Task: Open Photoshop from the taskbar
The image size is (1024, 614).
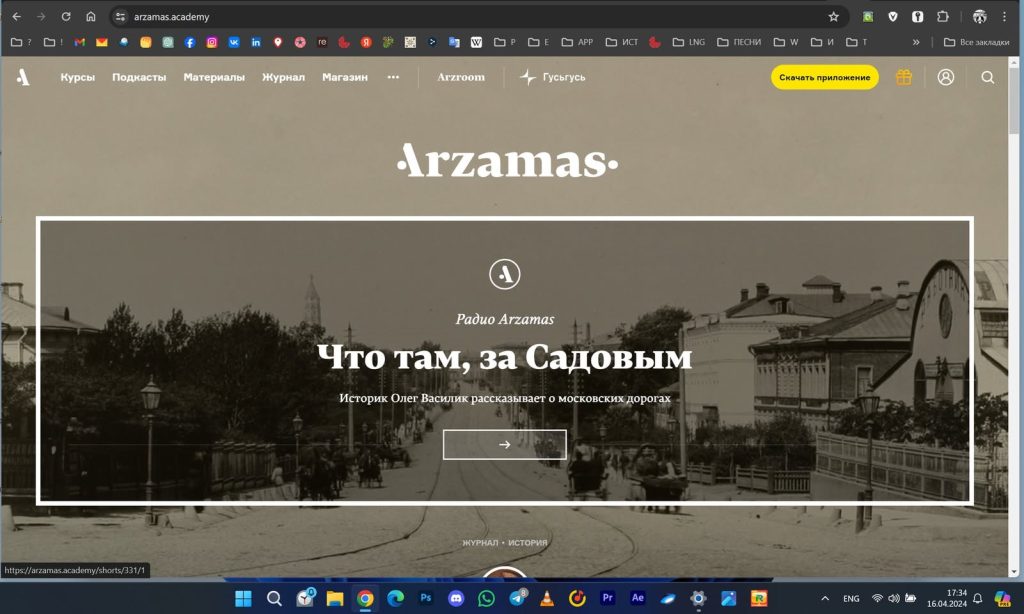Action: pyautogui.click(x=426, y=598)
